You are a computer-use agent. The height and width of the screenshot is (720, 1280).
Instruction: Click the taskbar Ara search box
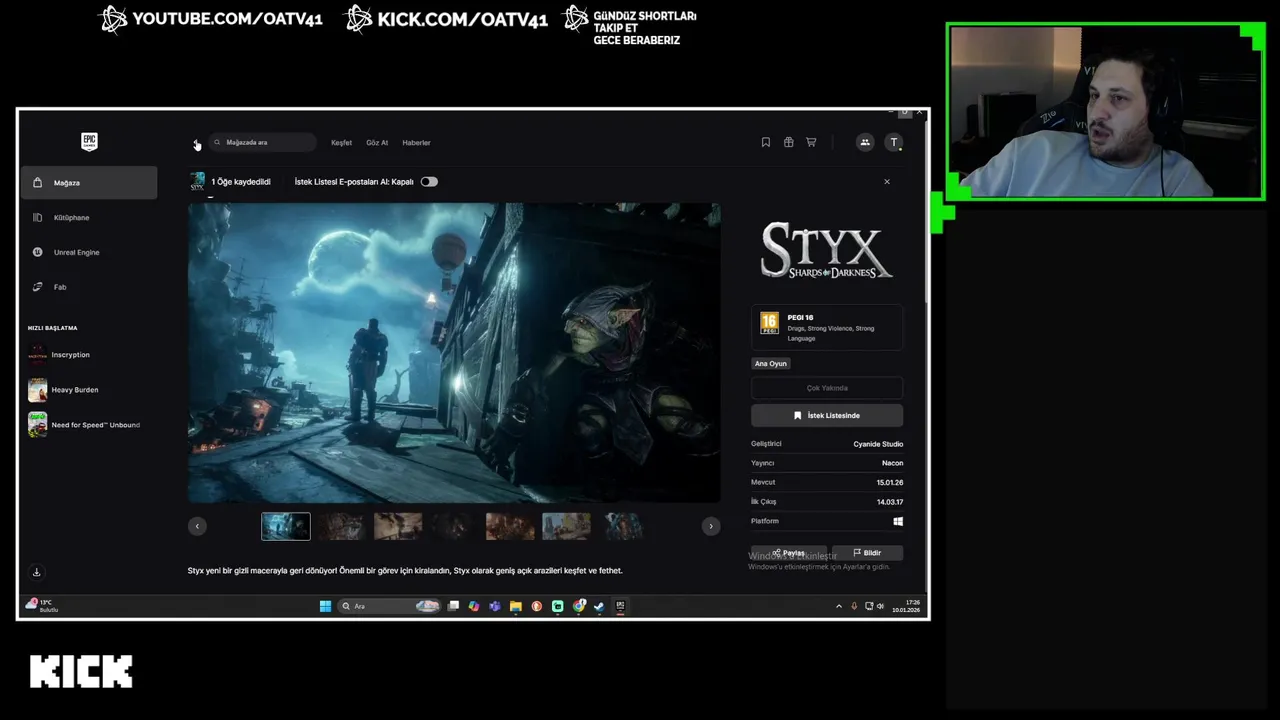(x=389, y=606)
